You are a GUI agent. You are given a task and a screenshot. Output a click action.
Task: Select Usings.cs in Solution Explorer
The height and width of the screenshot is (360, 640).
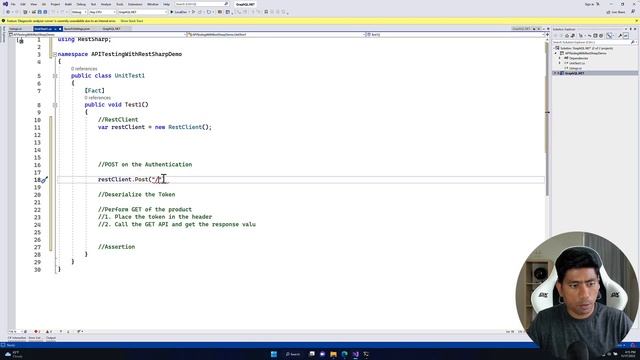point(576,68)
